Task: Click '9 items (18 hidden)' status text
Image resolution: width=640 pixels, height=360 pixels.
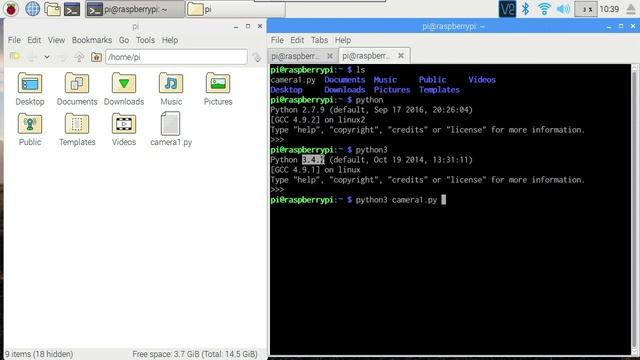Action: pos(39,354)
